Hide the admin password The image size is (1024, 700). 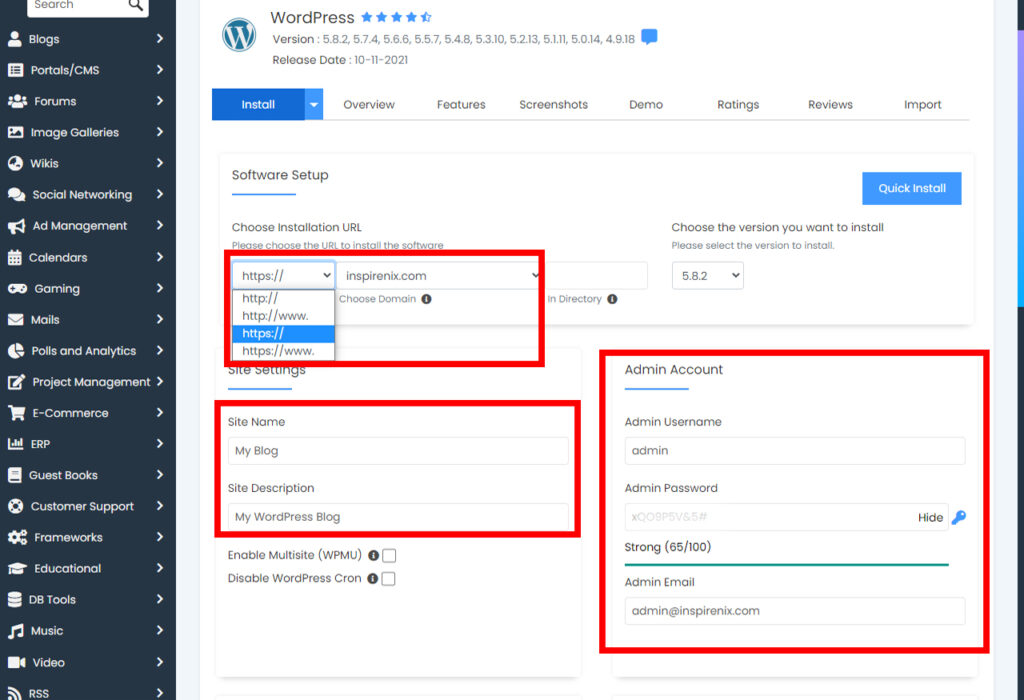point(931,518)
